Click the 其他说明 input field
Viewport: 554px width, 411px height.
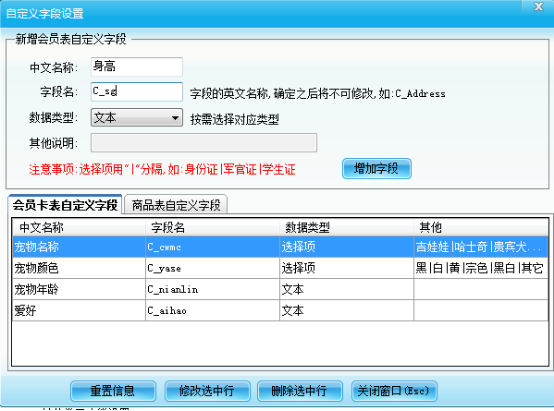tap(204, 143)
